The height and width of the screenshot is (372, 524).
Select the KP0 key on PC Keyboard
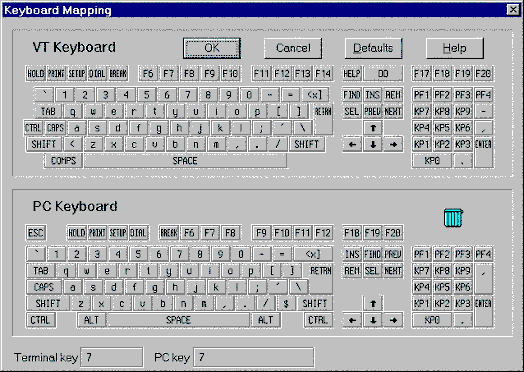click(x=432, y=320)
